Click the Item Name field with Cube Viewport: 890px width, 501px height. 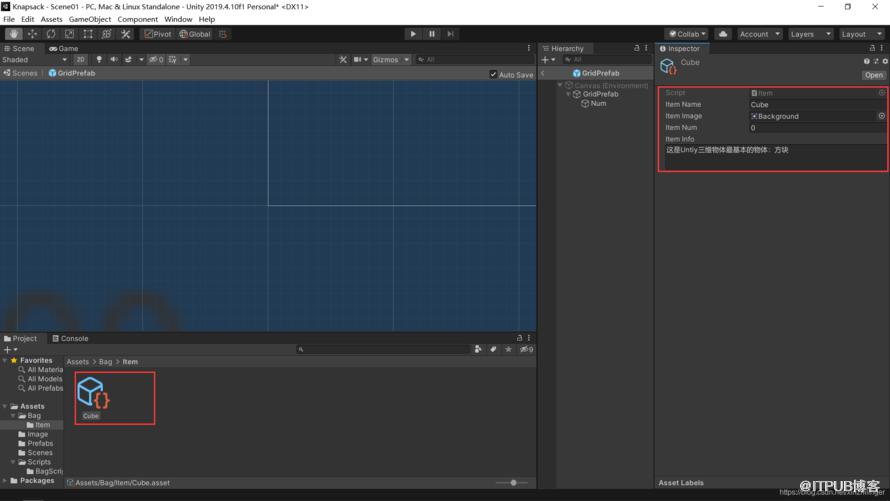[817, 104]
